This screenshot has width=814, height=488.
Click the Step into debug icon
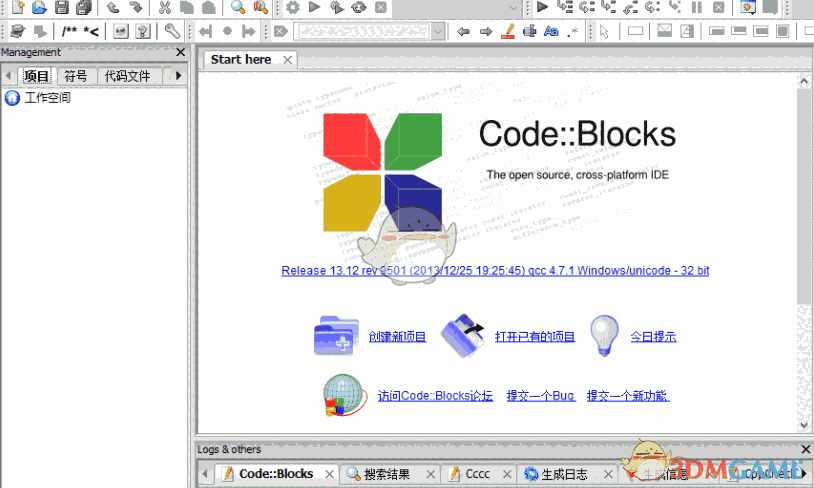point(608,7)
